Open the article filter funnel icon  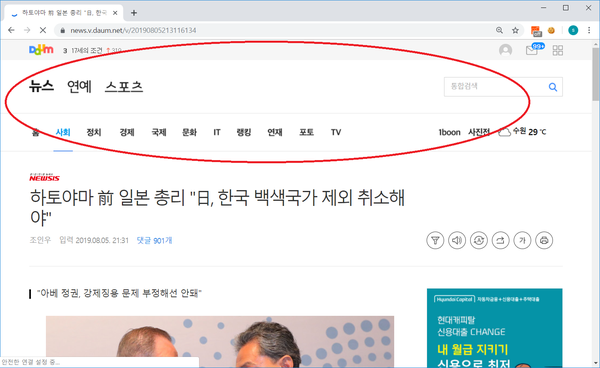pyautogui.click(x=435, y=240)
